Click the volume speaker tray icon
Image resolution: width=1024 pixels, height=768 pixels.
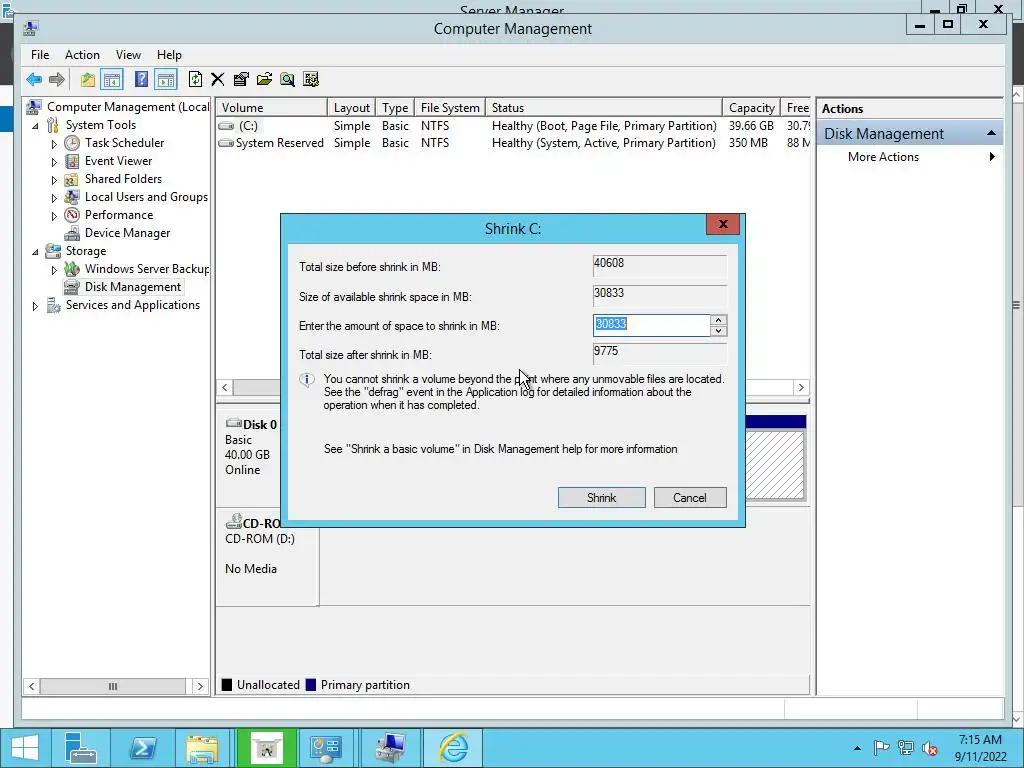[x=930, y=748]
